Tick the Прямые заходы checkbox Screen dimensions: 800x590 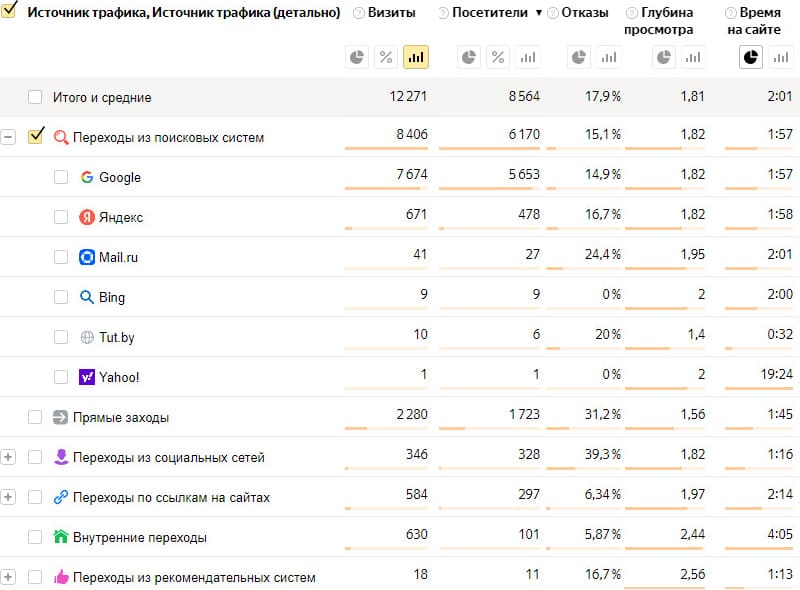(x=35, y=417)
